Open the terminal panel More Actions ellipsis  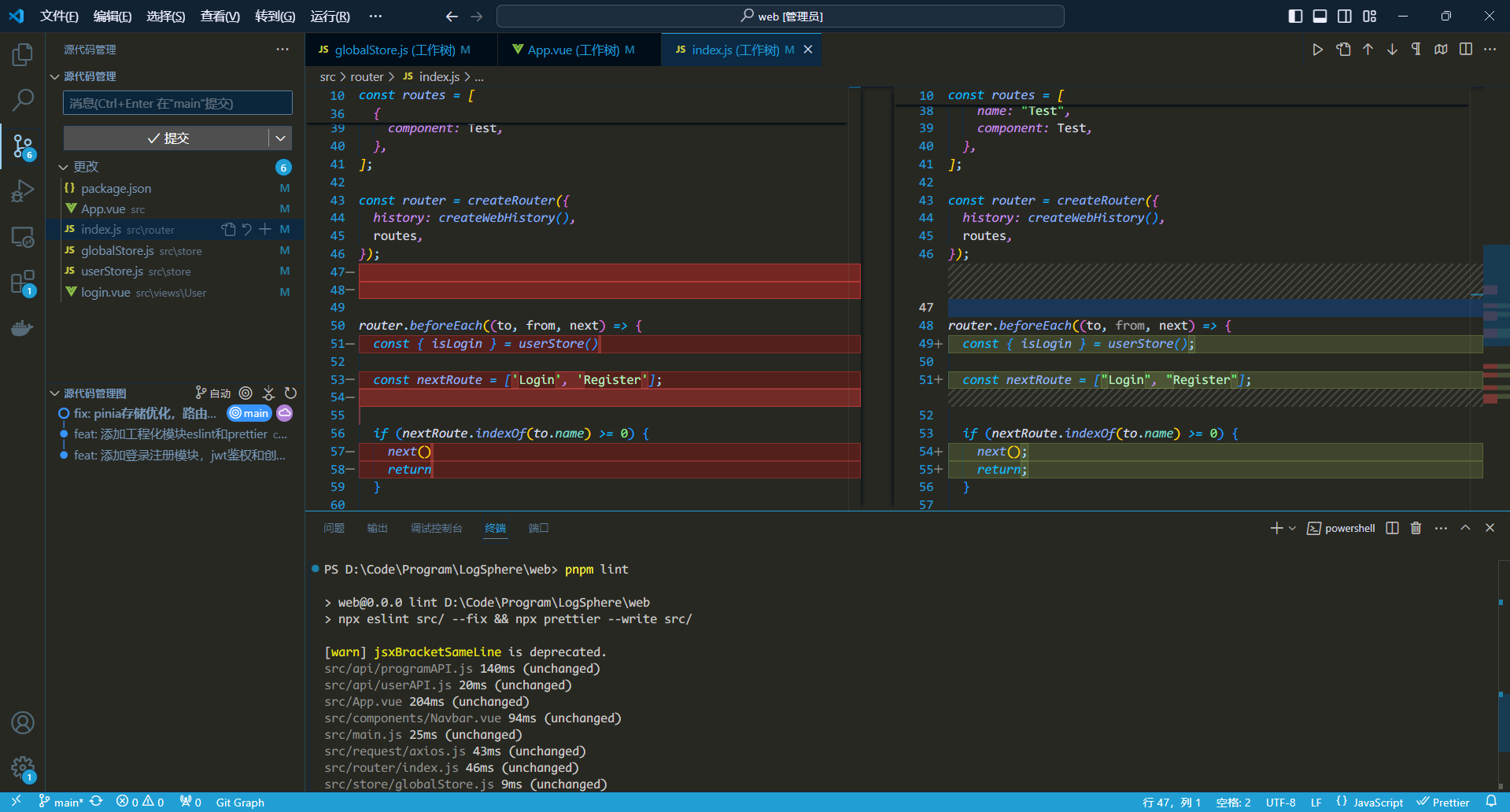(1441, 528)
